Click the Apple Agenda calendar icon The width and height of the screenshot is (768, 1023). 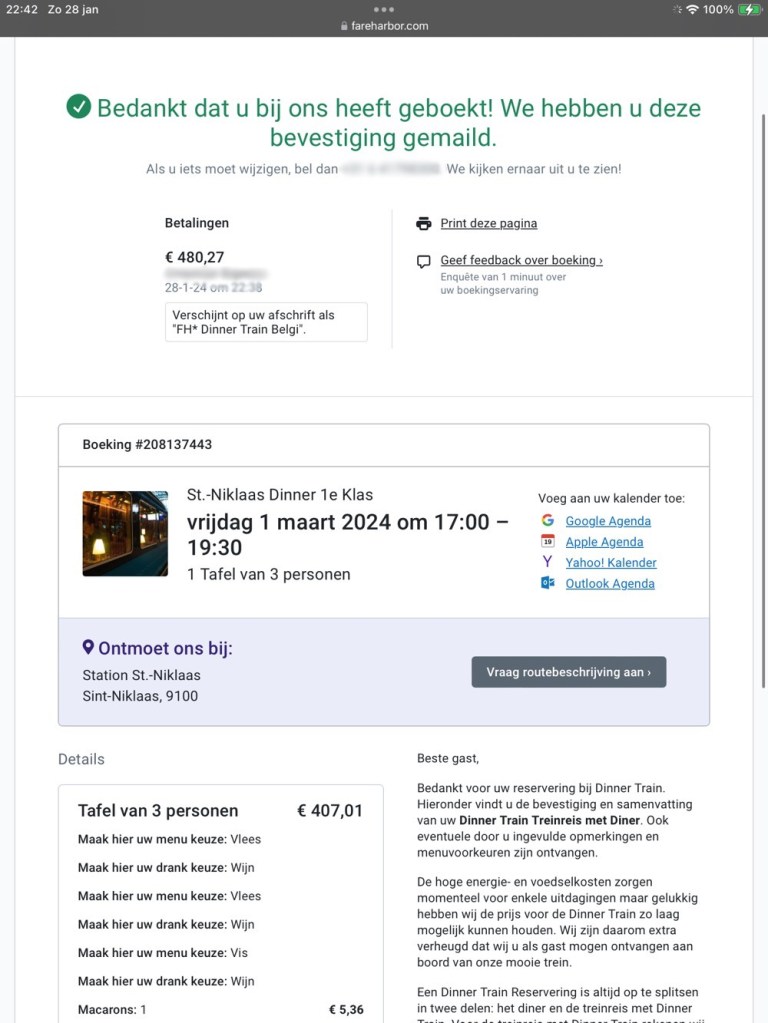[548, 541]
